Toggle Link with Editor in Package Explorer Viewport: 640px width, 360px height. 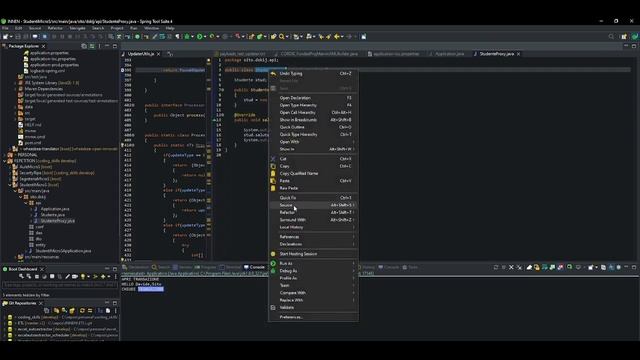point(92,46)
